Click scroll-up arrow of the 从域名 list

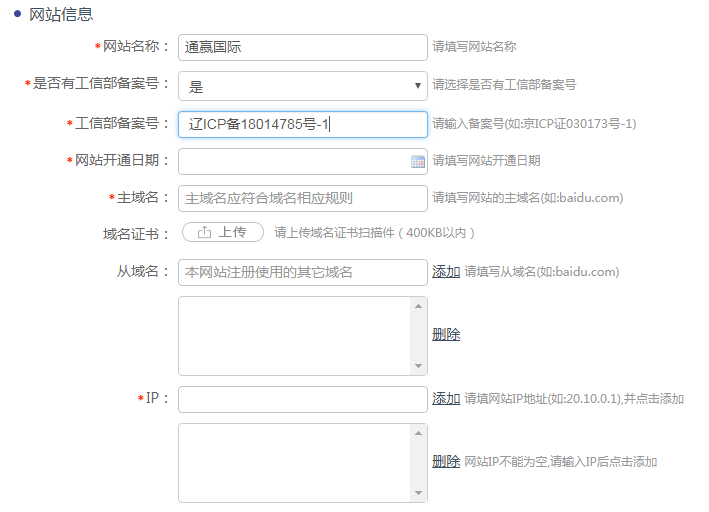[x=420, y=304]
